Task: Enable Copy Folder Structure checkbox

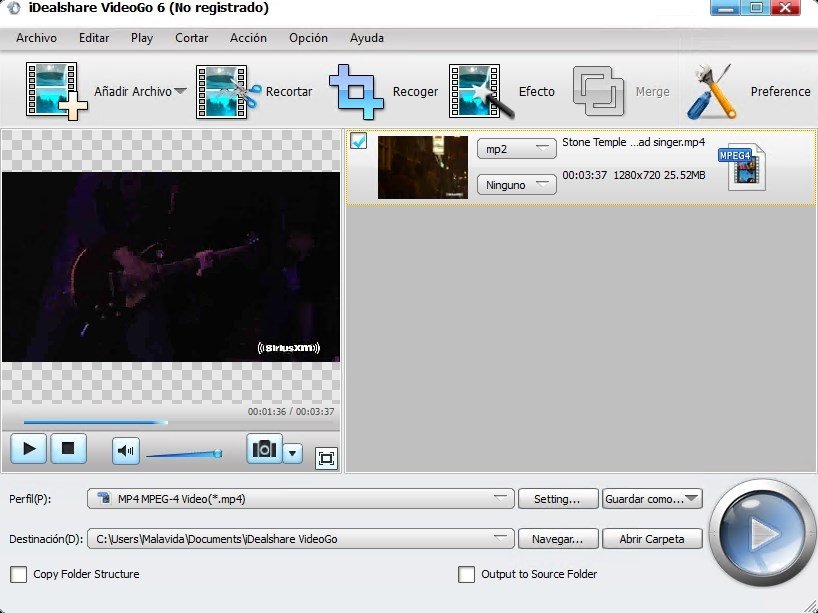Action: click(18, 574)
